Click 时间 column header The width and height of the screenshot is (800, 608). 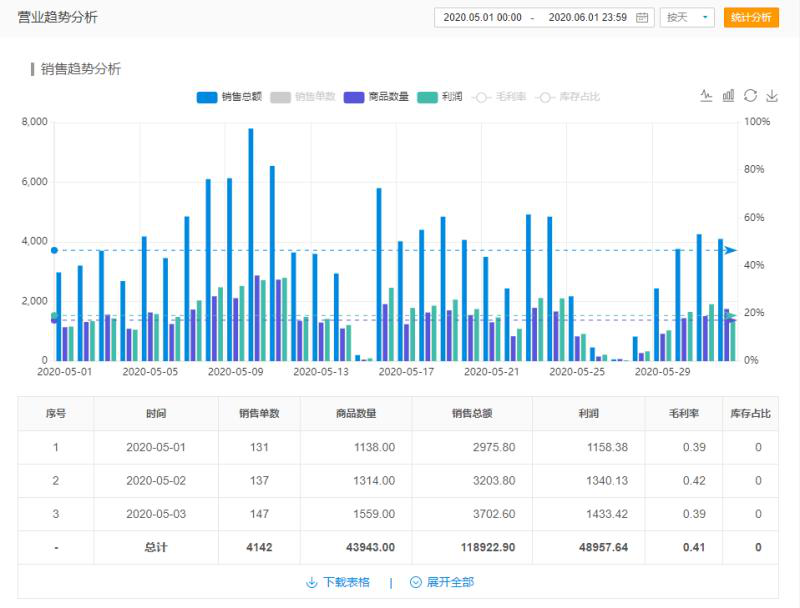point(156,414)
